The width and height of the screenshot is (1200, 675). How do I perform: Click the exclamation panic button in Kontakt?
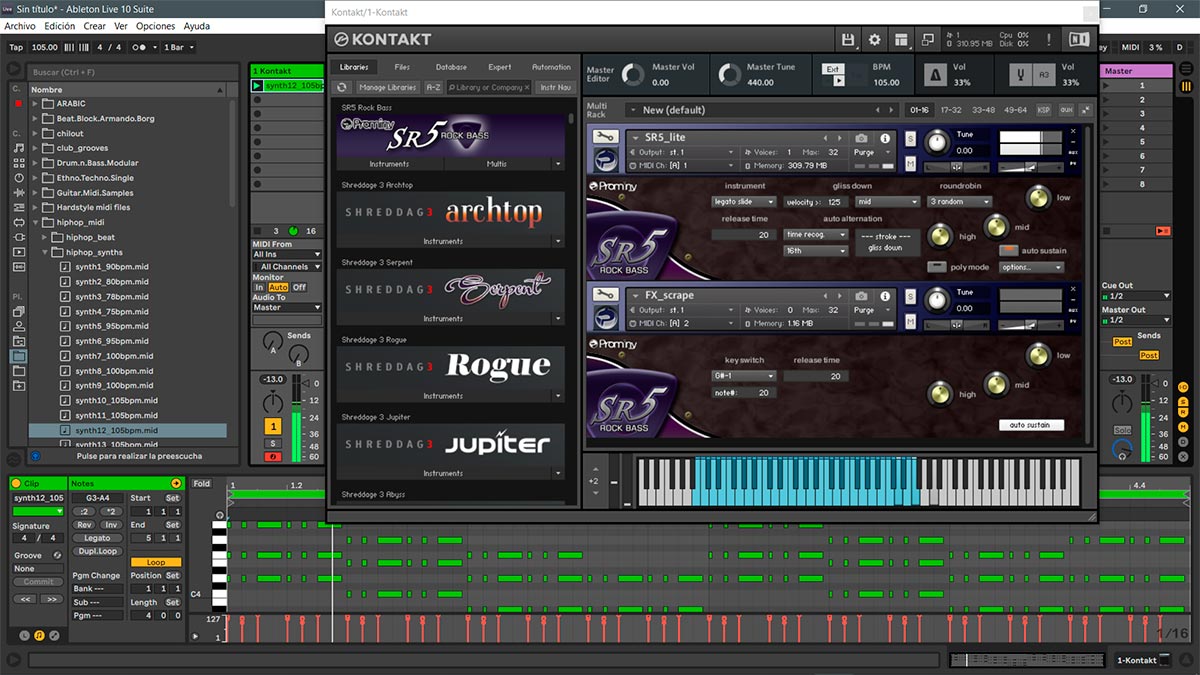click(1050, 39)
